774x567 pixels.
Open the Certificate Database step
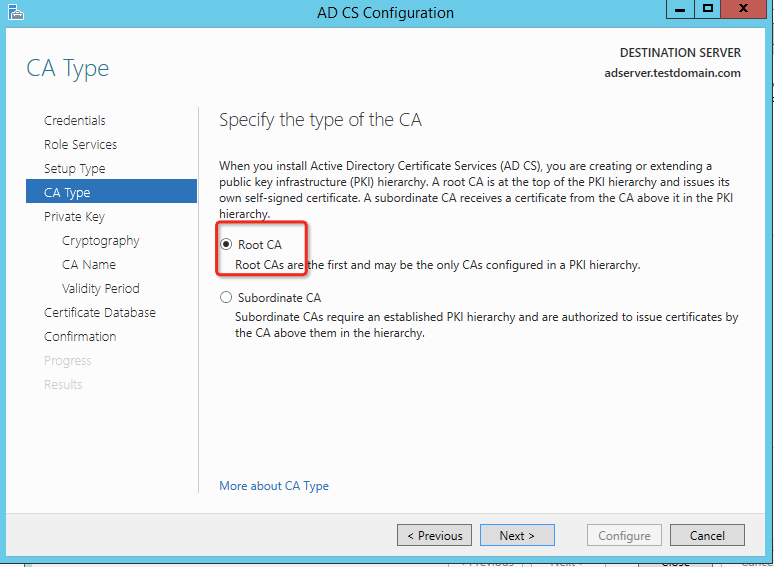pos(100,312)
